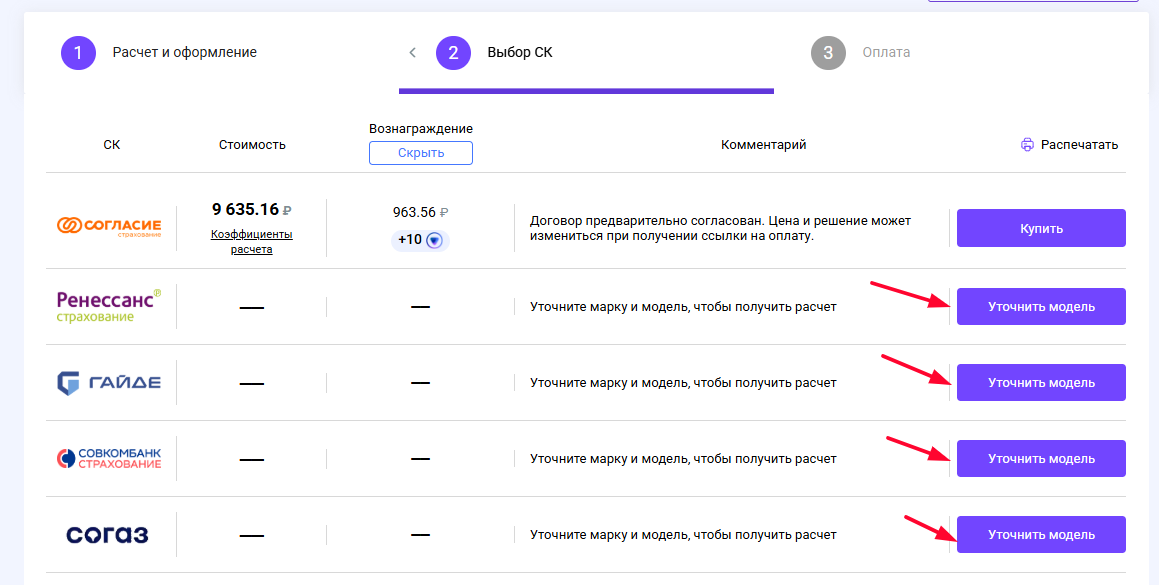Click the step 2 circle icon
Viewport: 1159px width, 585px height.
click(454, 53)
